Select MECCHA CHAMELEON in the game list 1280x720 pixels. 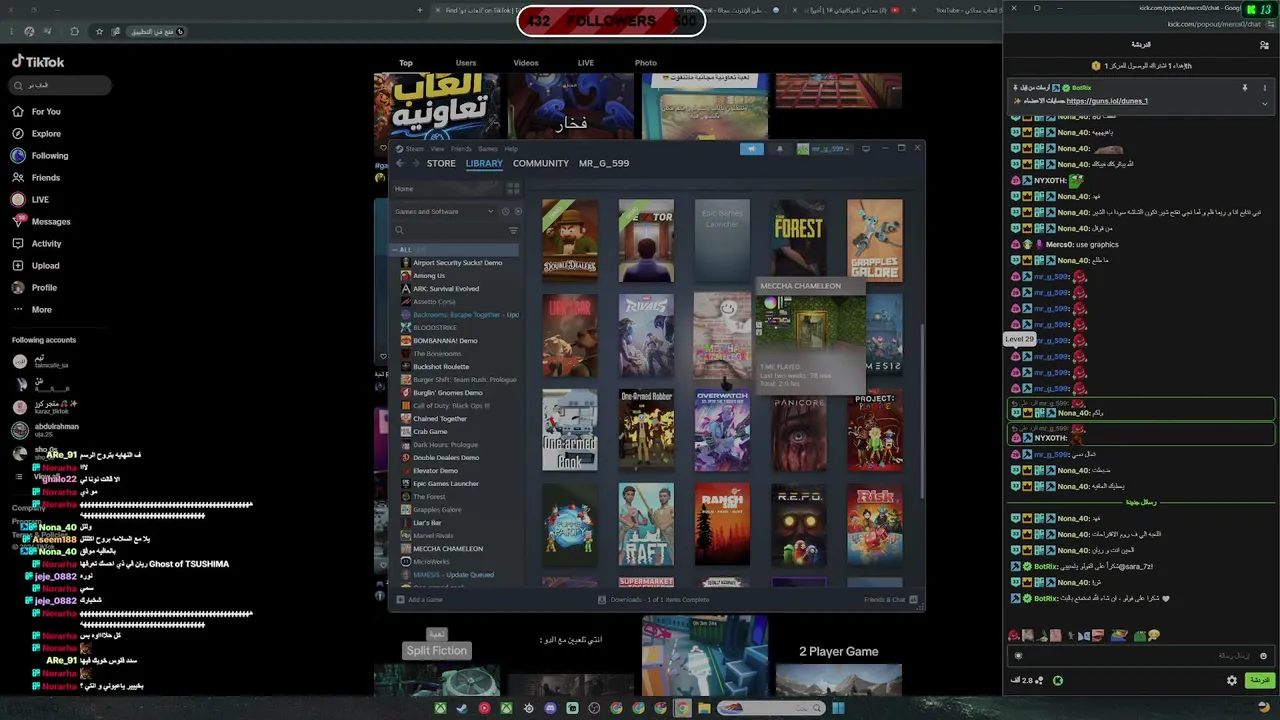click(x=448, y=549)
